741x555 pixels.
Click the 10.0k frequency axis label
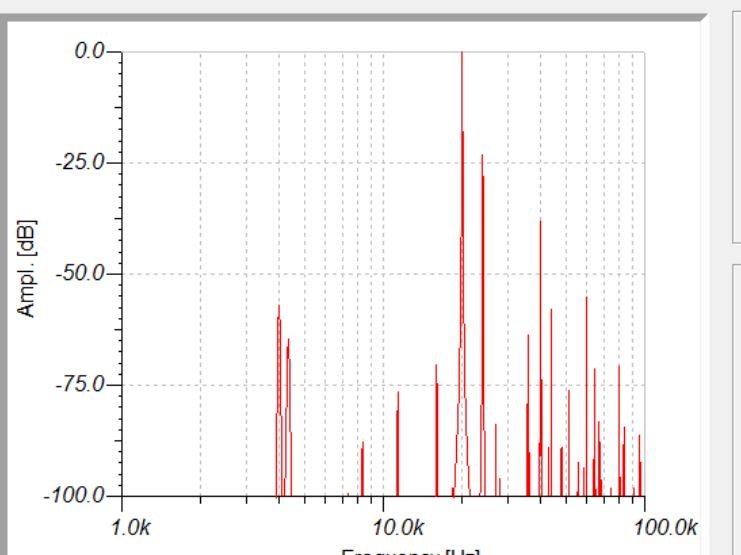[398, 527]
